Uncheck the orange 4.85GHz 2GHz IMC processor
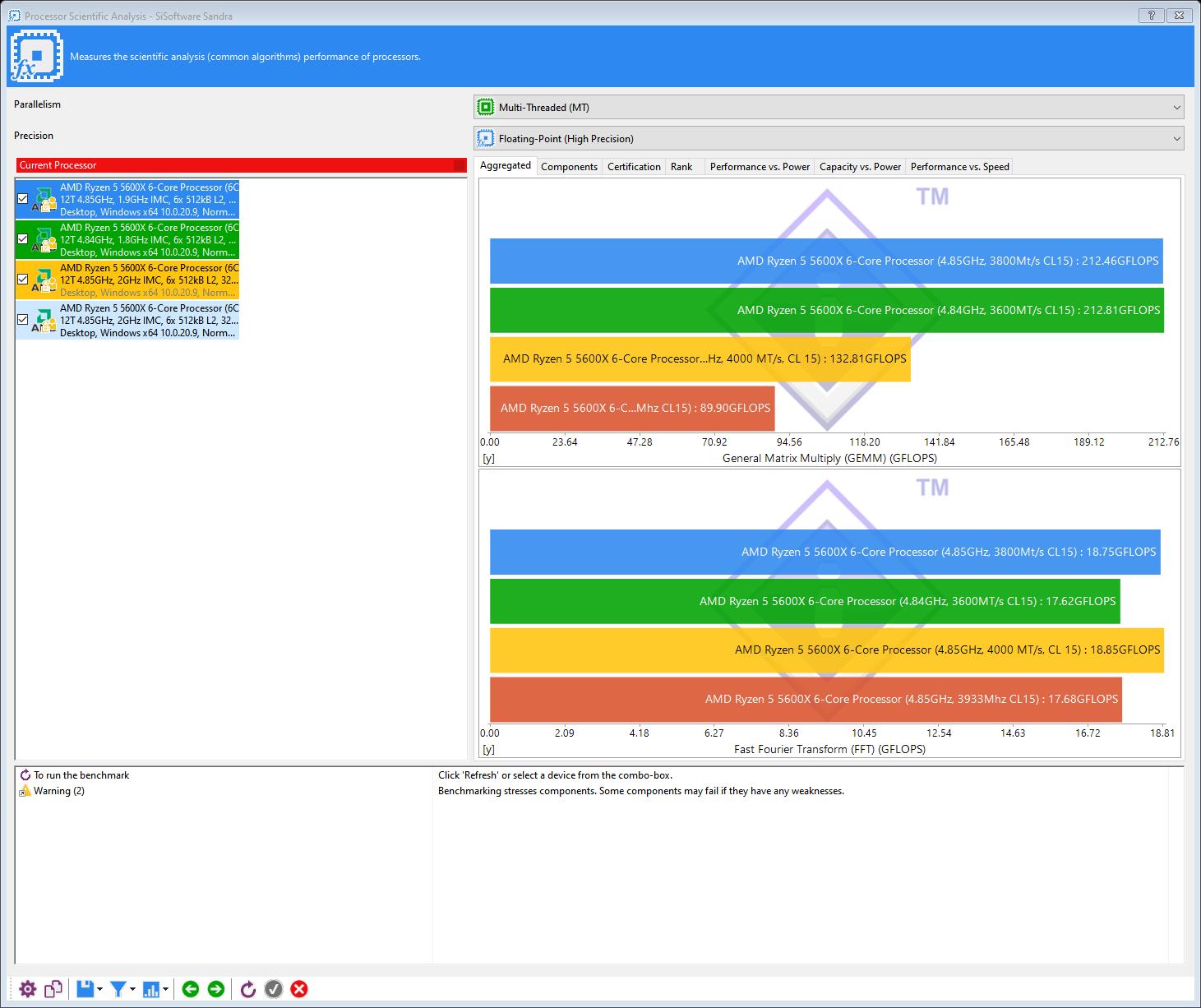The image size is (1201, 1008). [x=23, y=280]
